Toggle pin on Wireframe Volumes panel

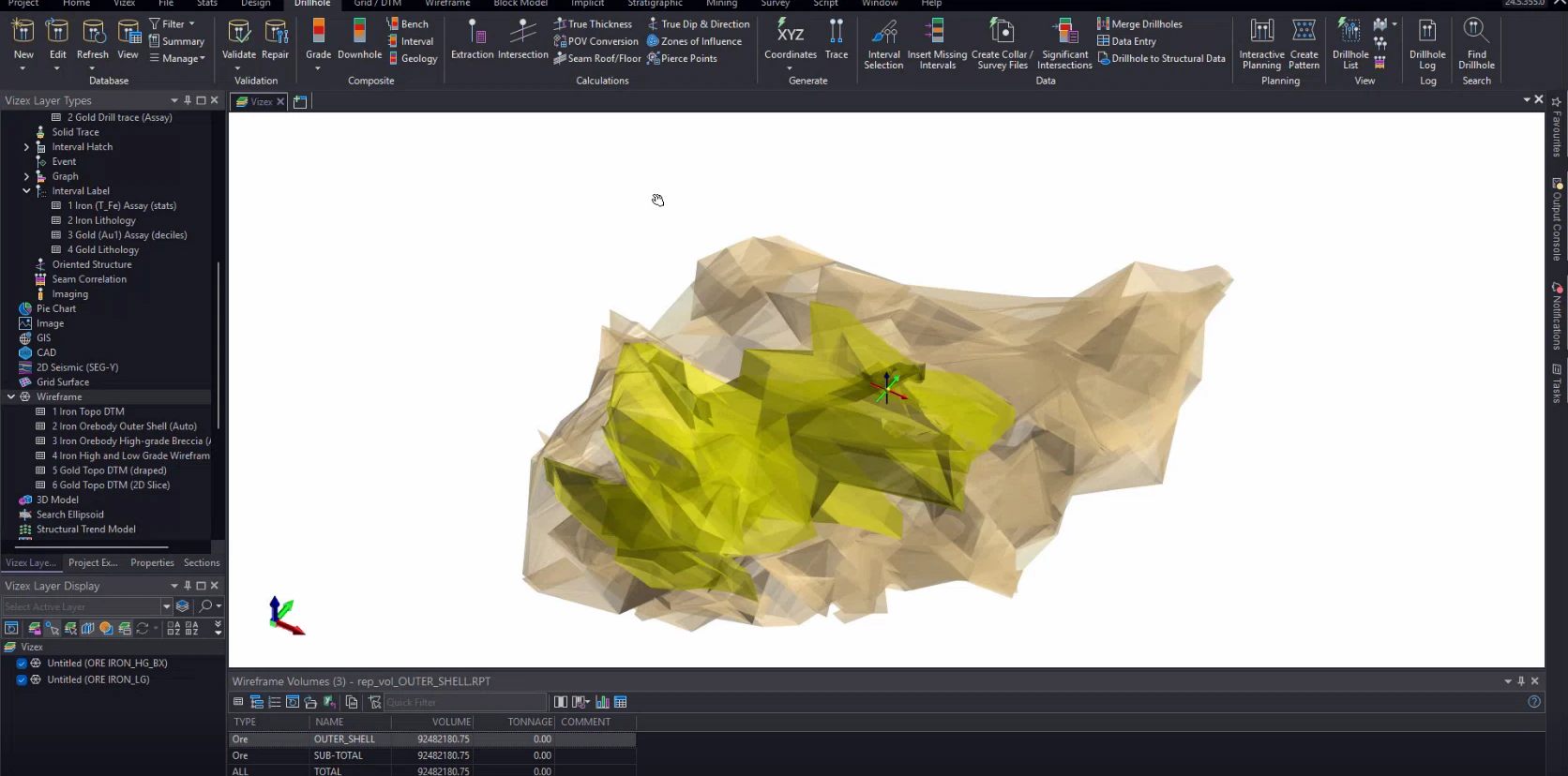[1521, 681]
